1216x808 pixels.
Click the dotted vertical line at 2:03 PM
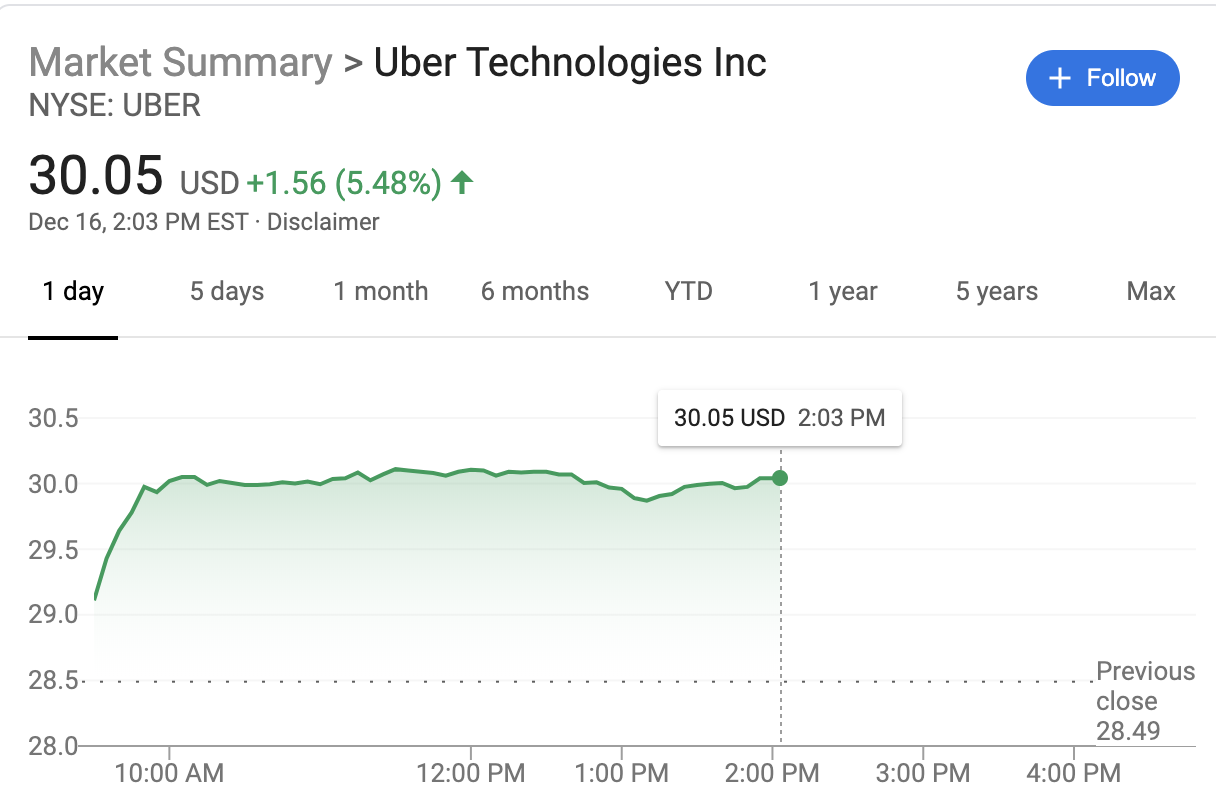pos(779,600)
